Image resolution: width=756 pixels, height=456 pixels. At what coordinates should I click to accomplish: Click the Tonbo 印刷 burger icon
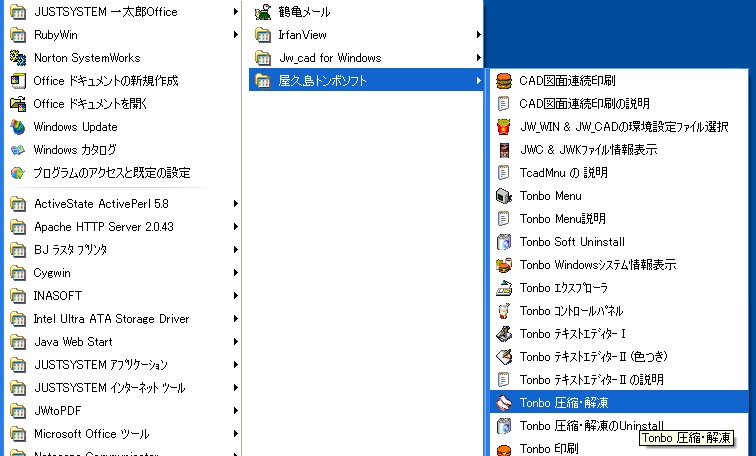(503, 449)
